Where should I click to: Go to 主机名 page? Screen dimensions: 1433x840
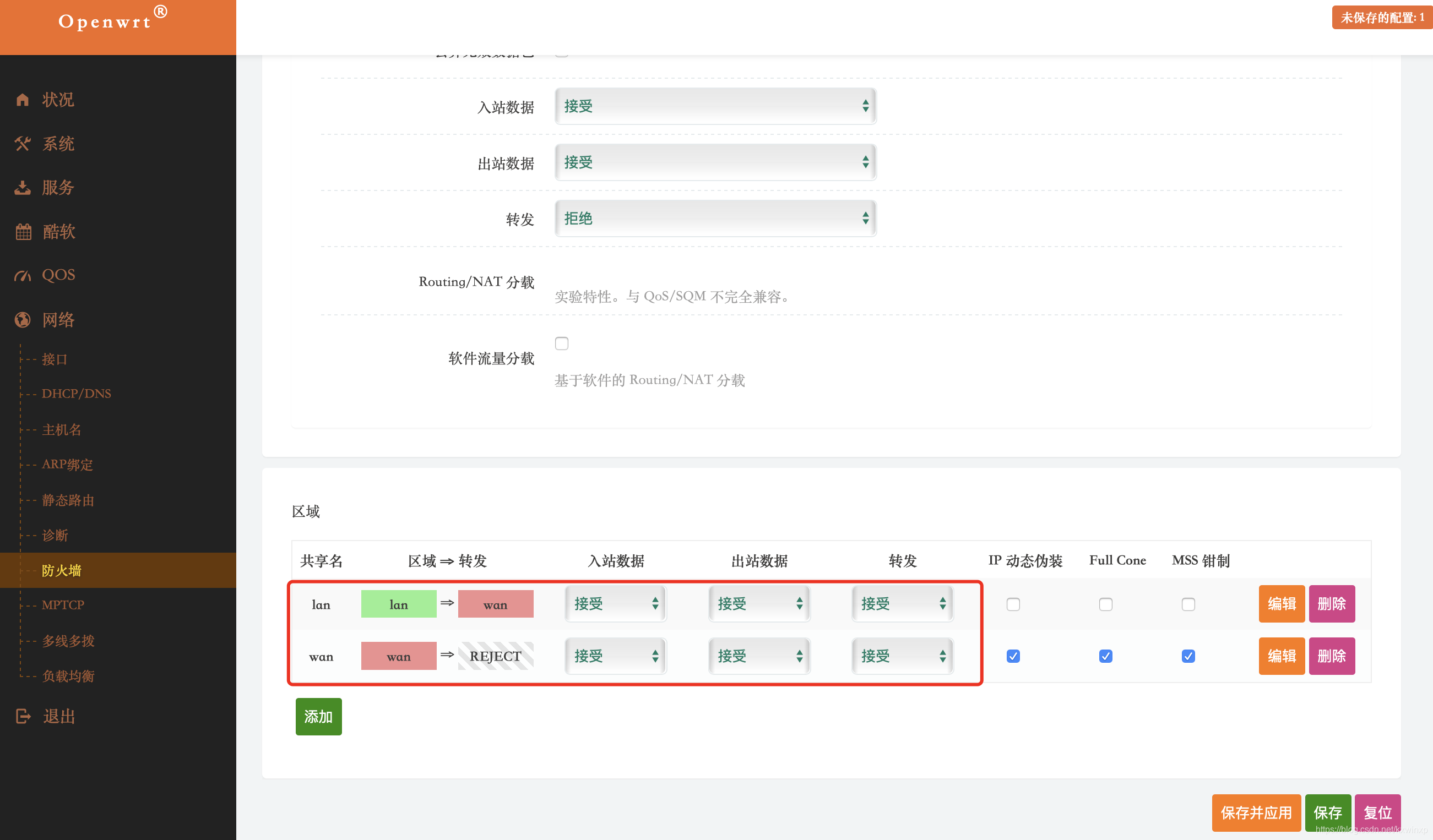pos(62,430)
